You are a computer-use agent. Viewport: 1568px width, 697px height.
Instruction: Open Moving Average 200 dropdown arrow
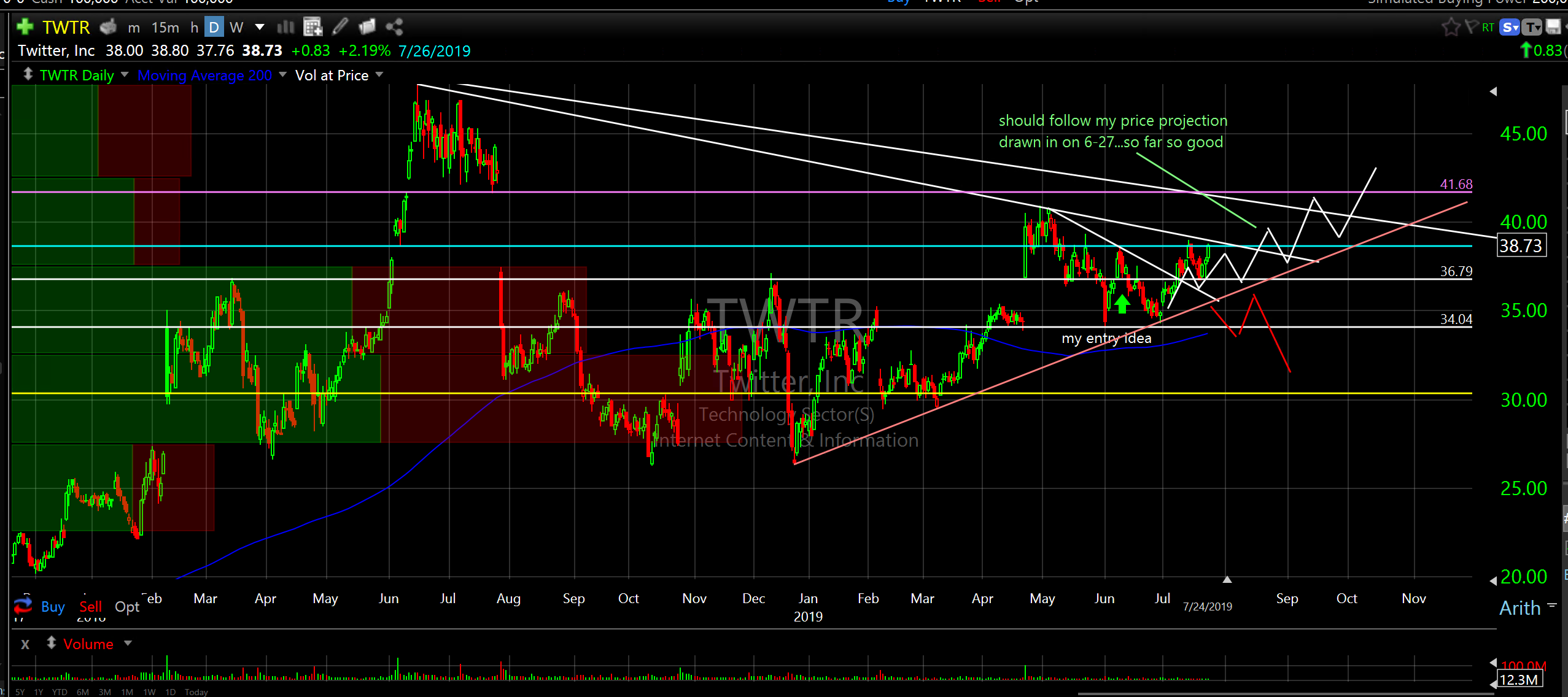pos(282,74)
